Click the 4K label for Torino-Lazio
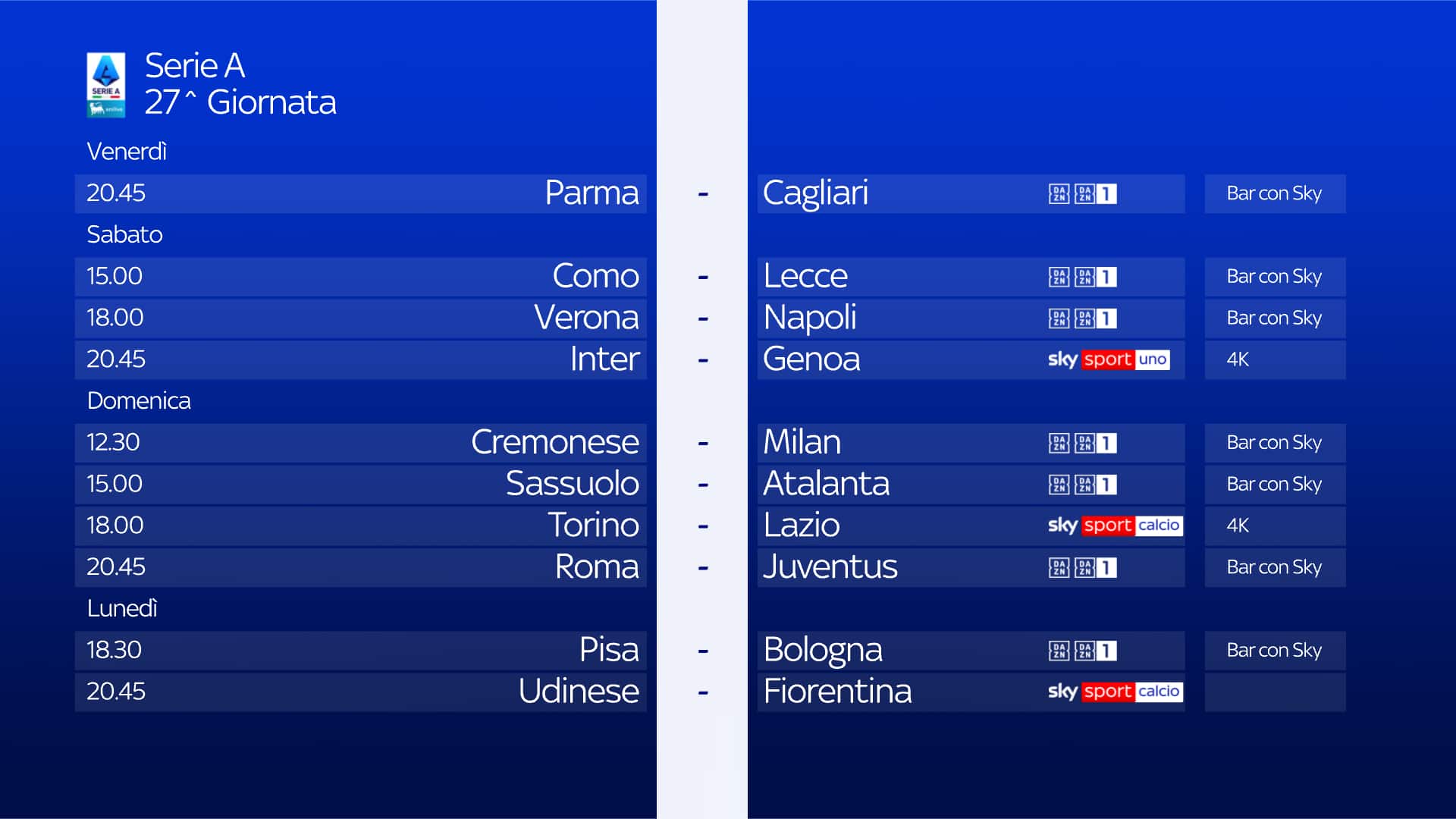The height and width of the screenshot is (819, 1456). pyautogui.click(x=1238, y=526)
